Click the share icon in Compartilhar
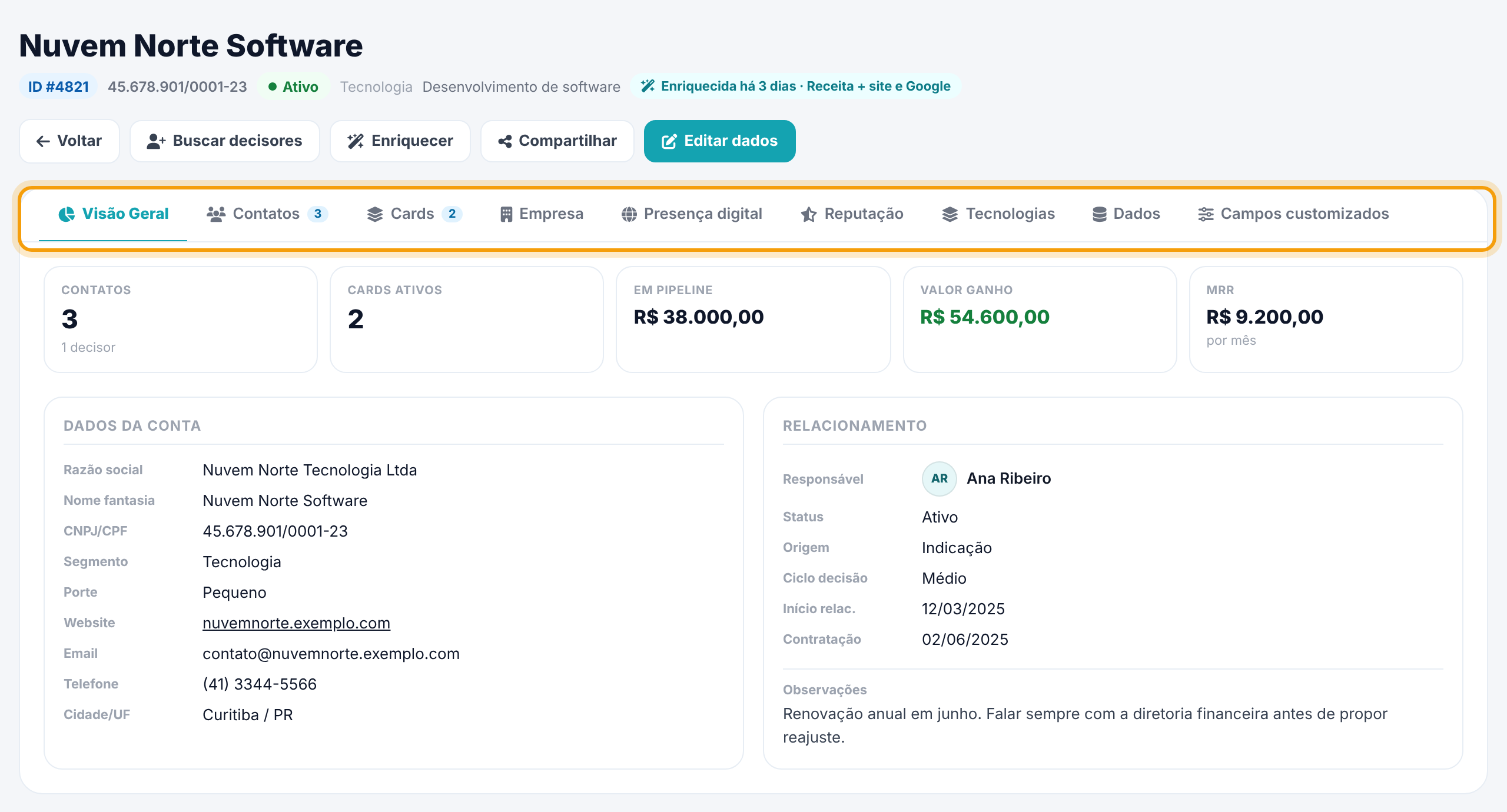 pyautogui.click(x=504, y=141)
